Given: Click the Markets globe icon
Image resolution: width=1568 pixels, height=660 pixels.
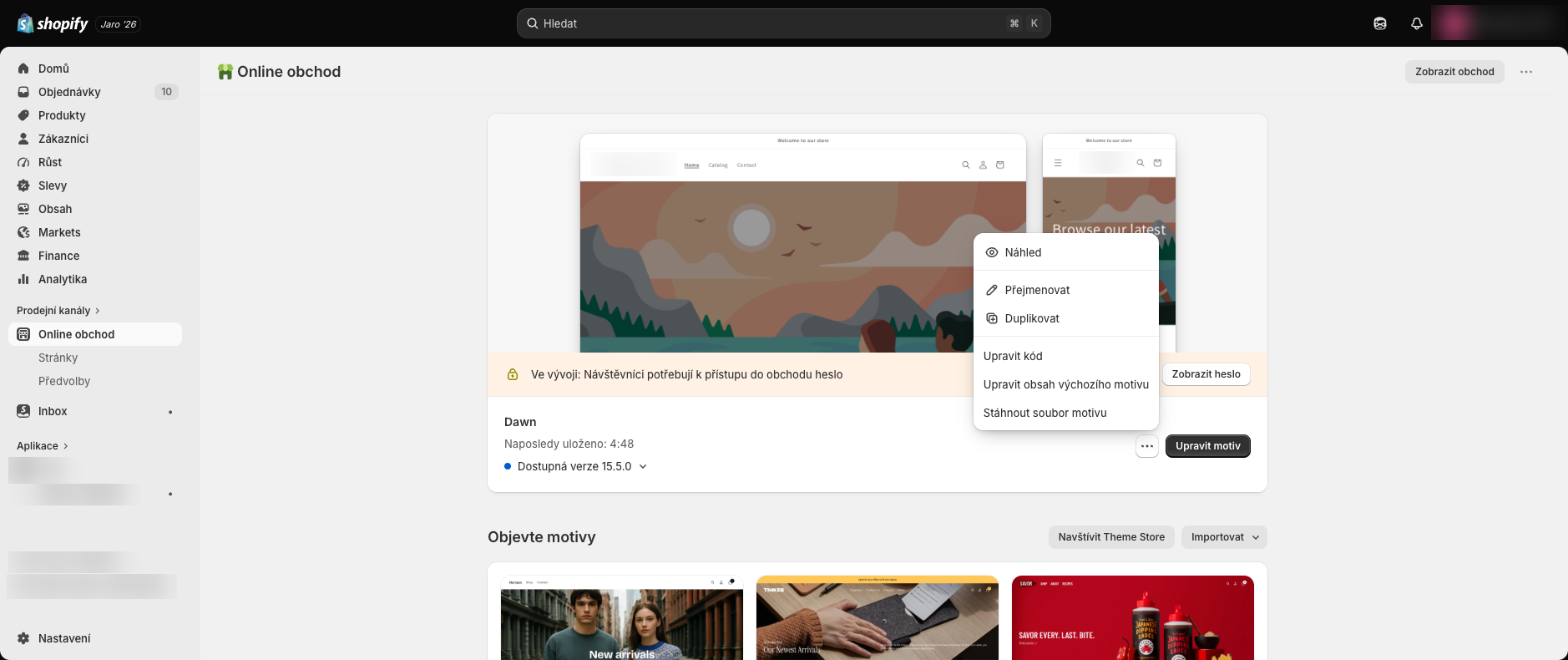Looking at the screenshot, I should pos(23,232).
